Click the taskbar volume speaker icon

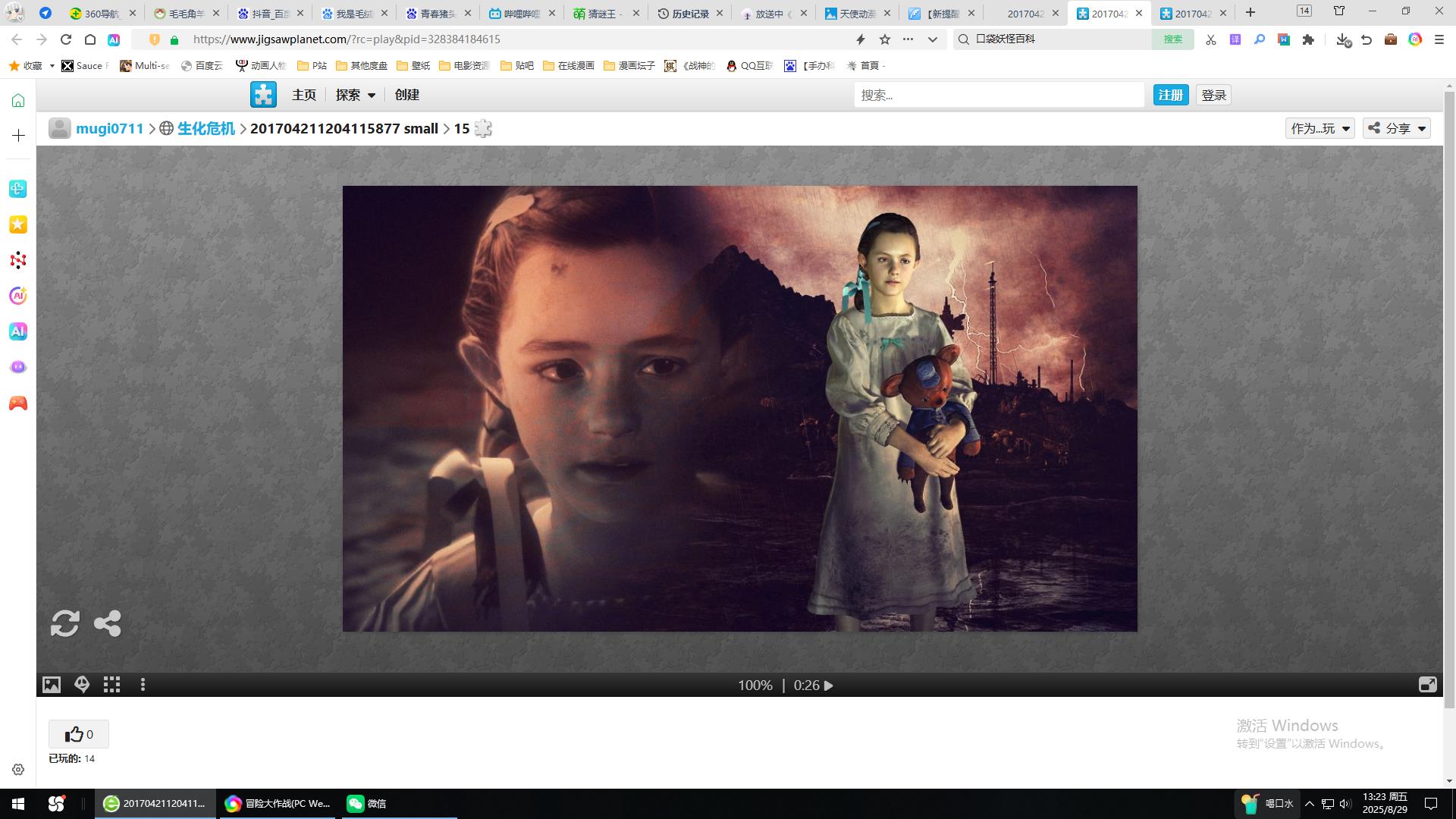[1345, 804]
